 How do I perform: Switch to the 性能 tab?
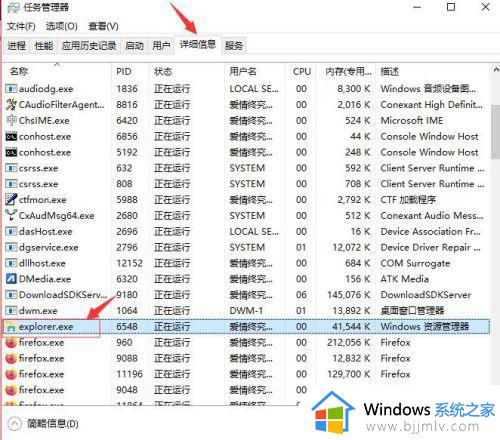coord(44,46)
